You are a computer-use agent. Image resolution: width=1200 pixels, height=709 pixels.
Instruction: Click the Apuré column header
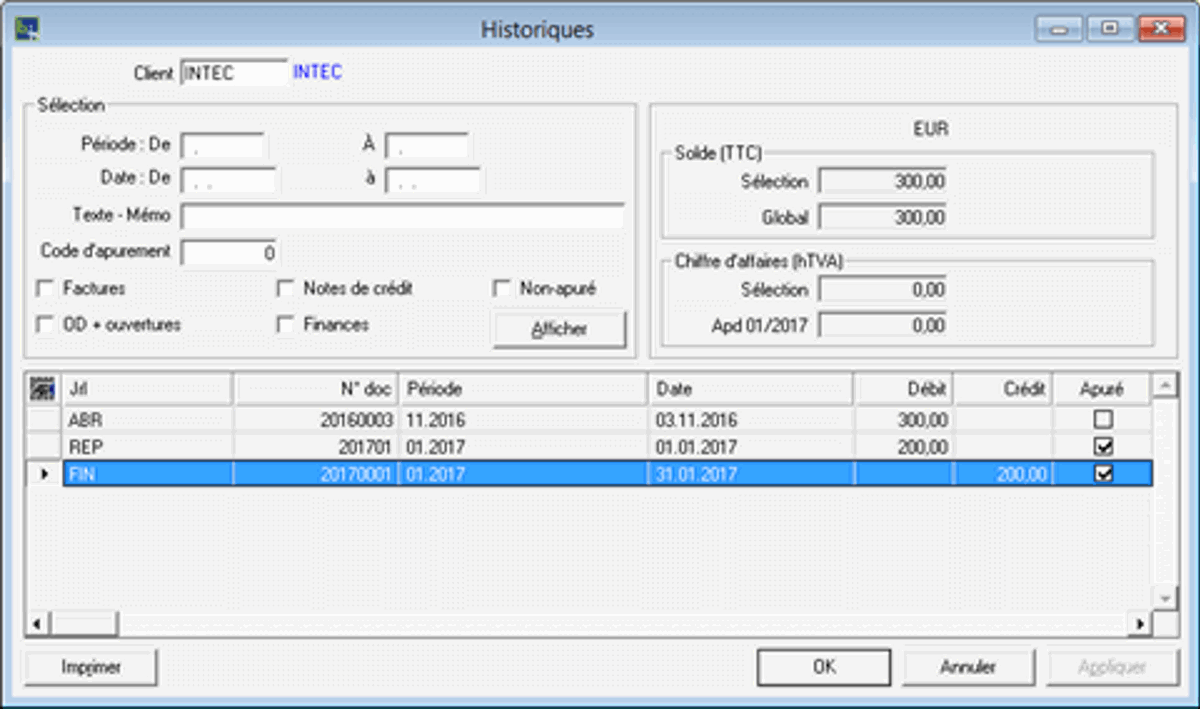[1103, 389]
